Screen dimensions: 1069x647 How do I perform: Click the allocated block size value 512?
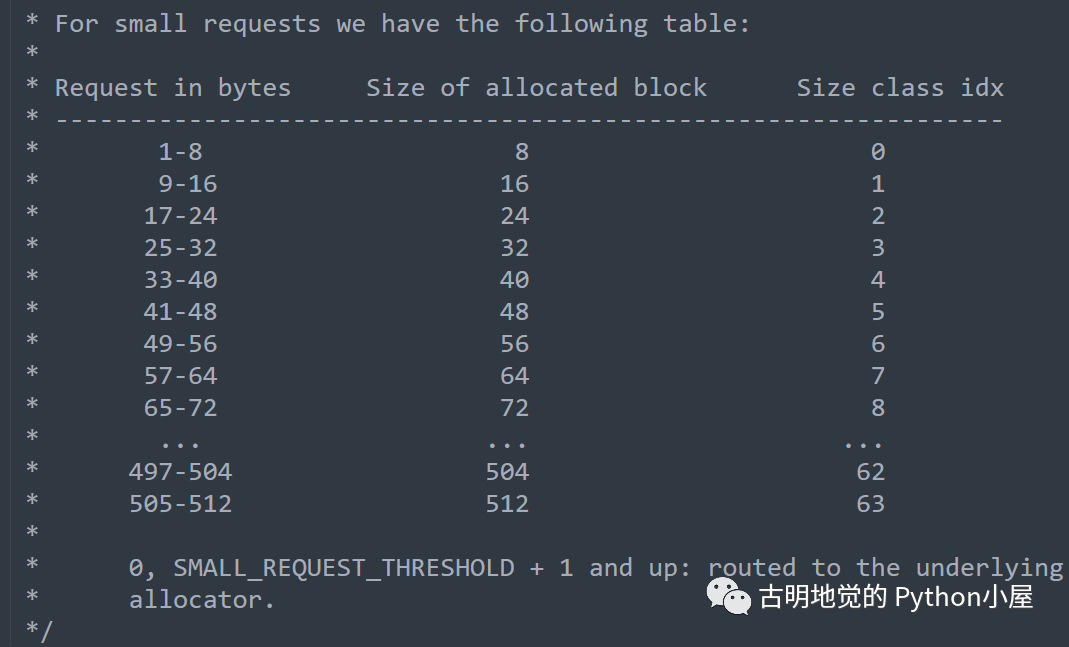tap(507, 504)
